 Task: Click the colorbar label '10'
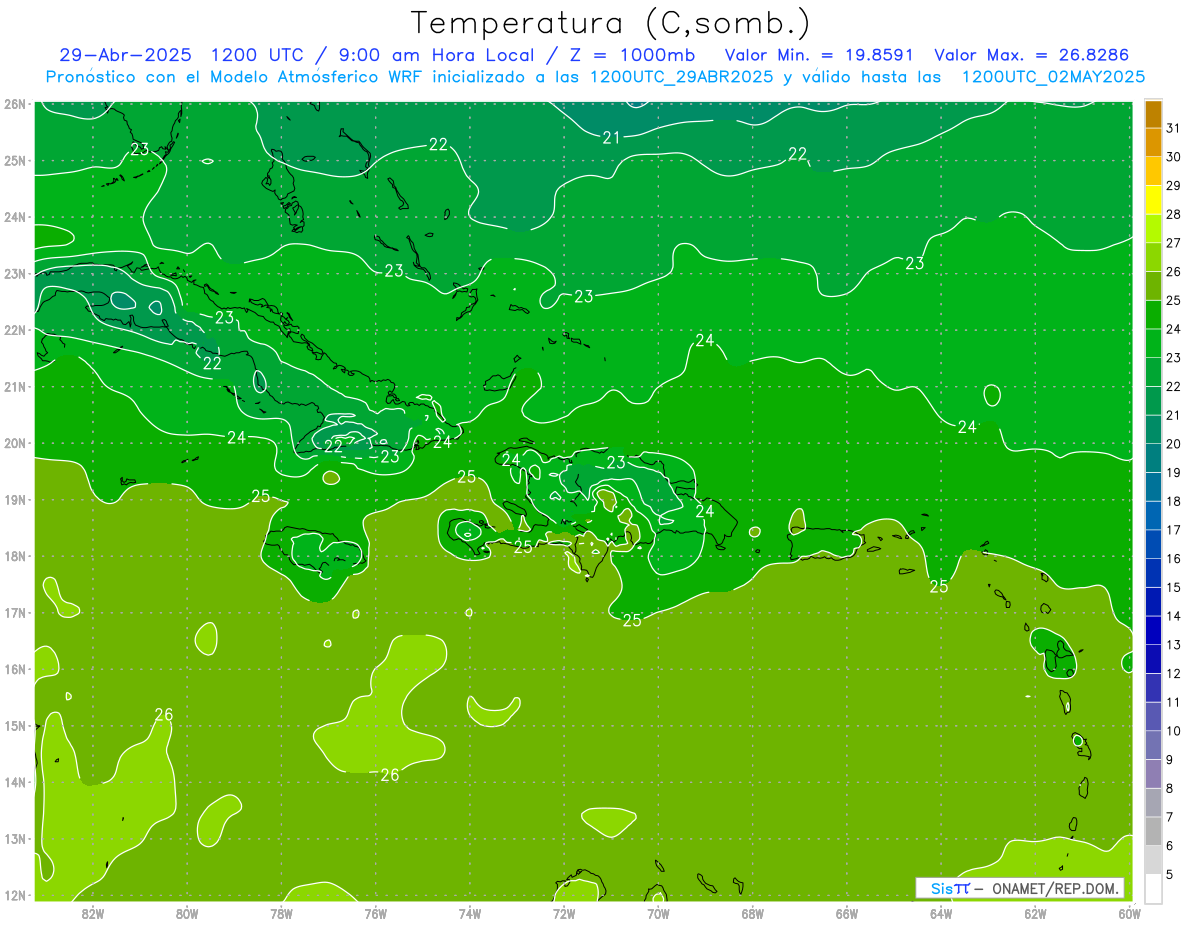[x=1173, y=731]
